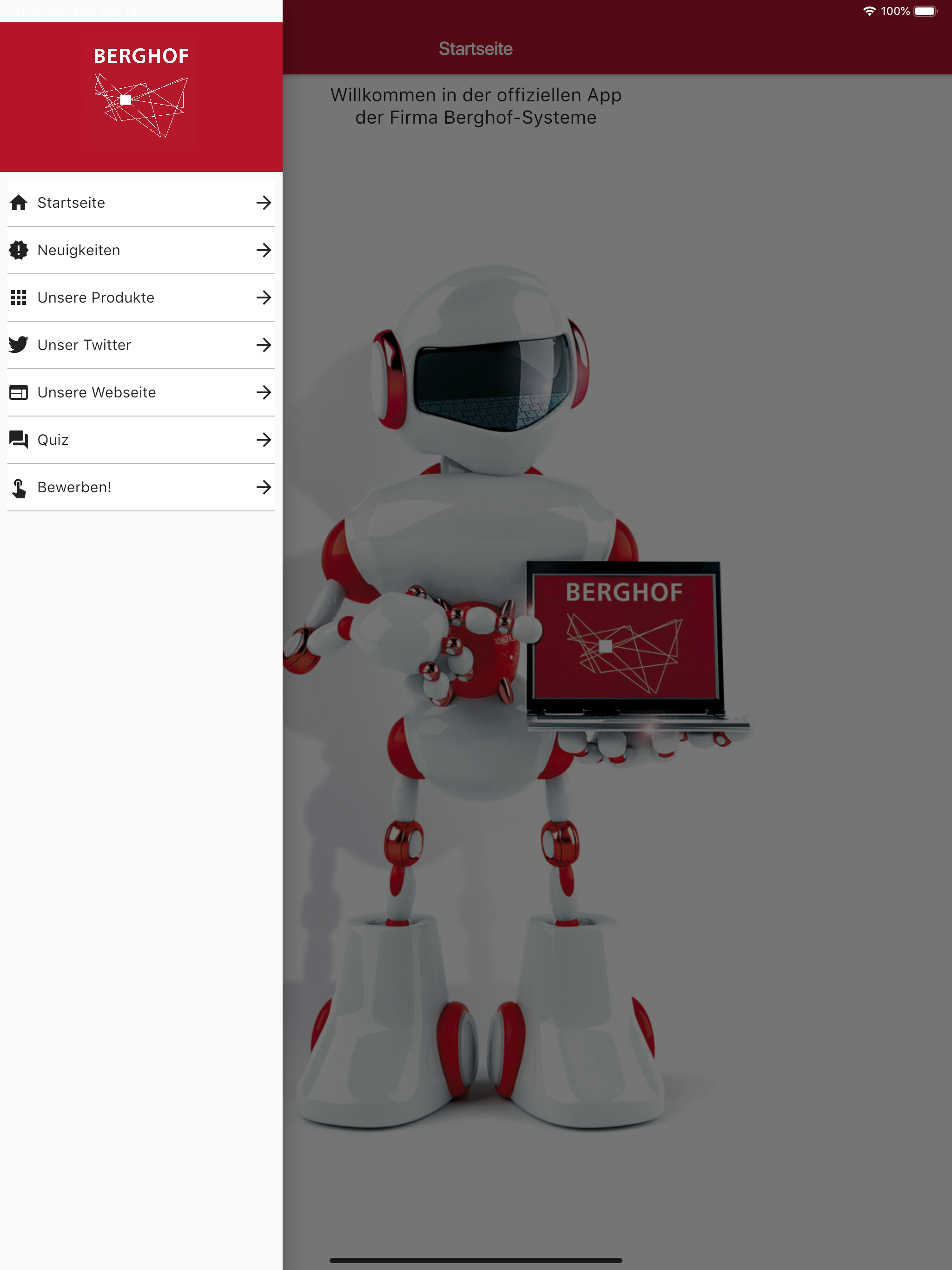952x1270 pixels.
Task: Click the chat bubbles icon beside Quiz
Action: (x=19, y=439)
